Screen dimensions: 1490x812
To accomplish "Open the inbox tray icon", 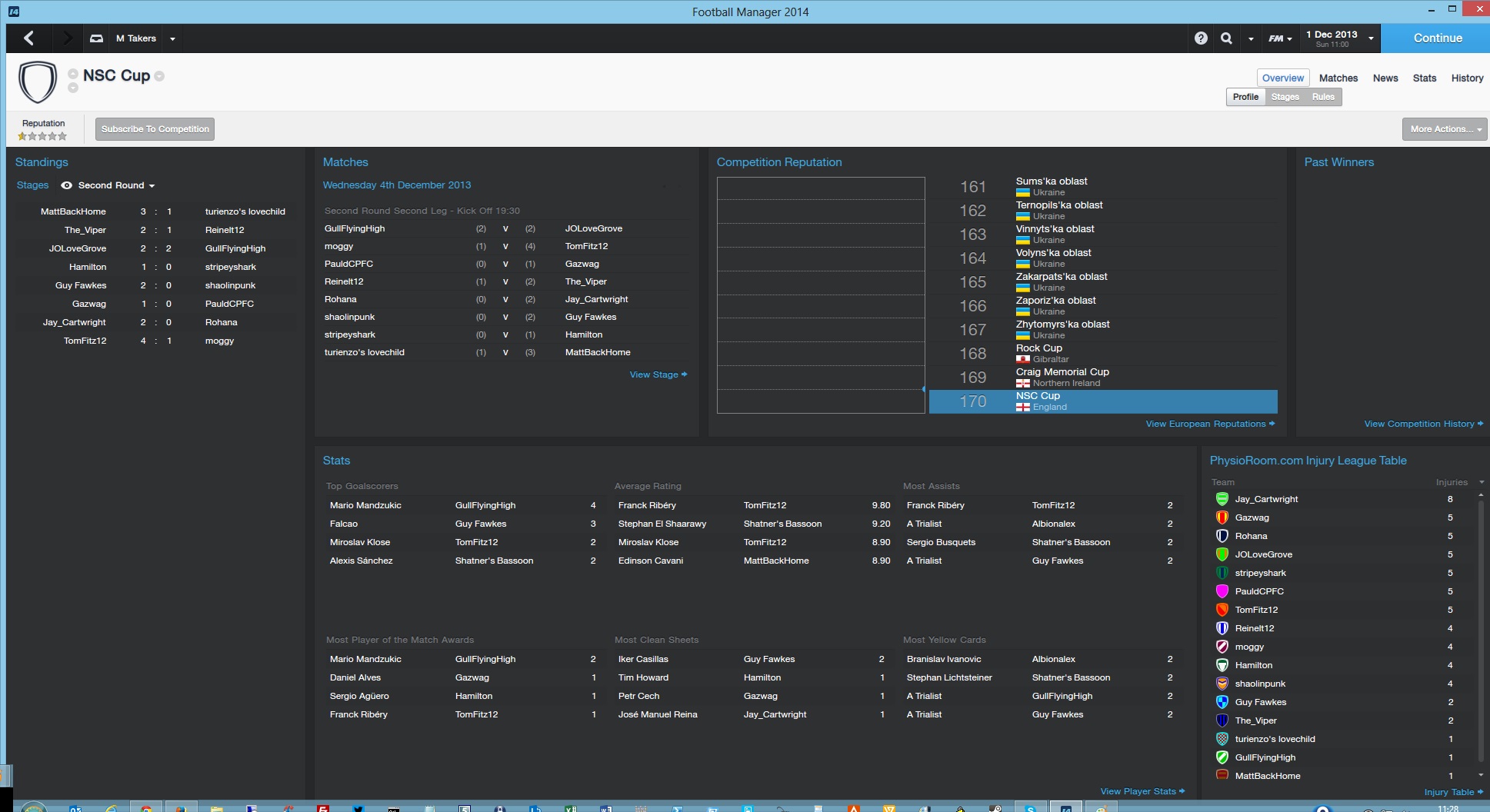I will 96,38.
